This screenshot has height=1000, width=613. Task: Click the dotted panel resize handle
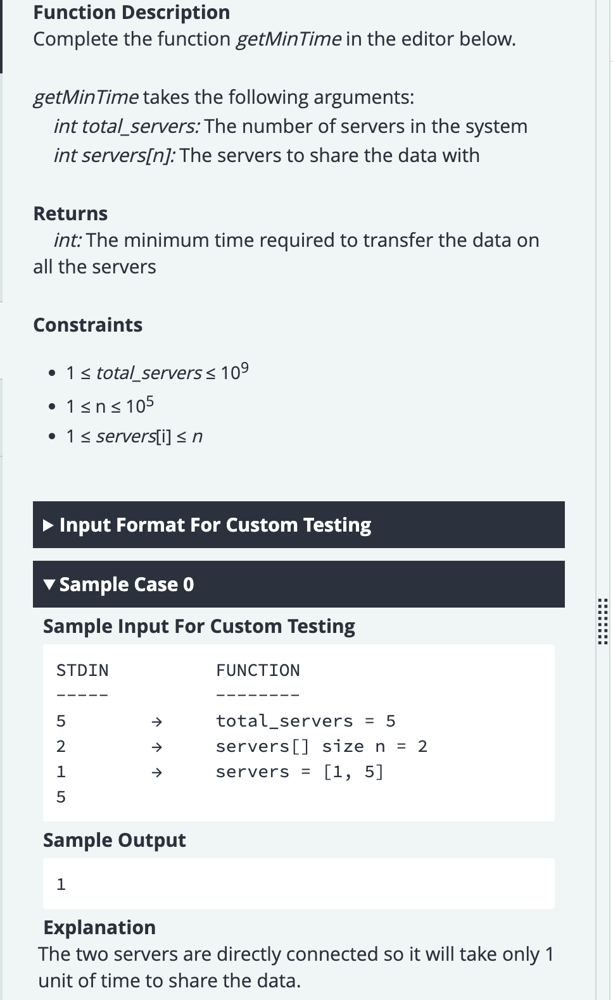601,622
